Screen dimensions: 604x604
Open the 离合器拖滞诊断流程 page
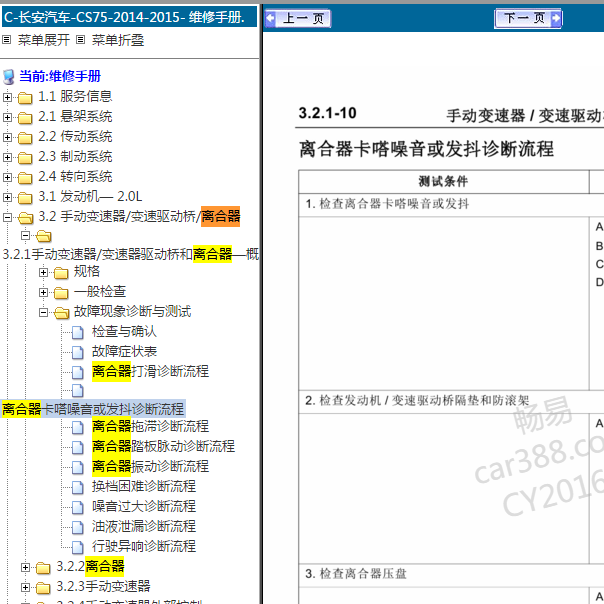click(150, 427)
